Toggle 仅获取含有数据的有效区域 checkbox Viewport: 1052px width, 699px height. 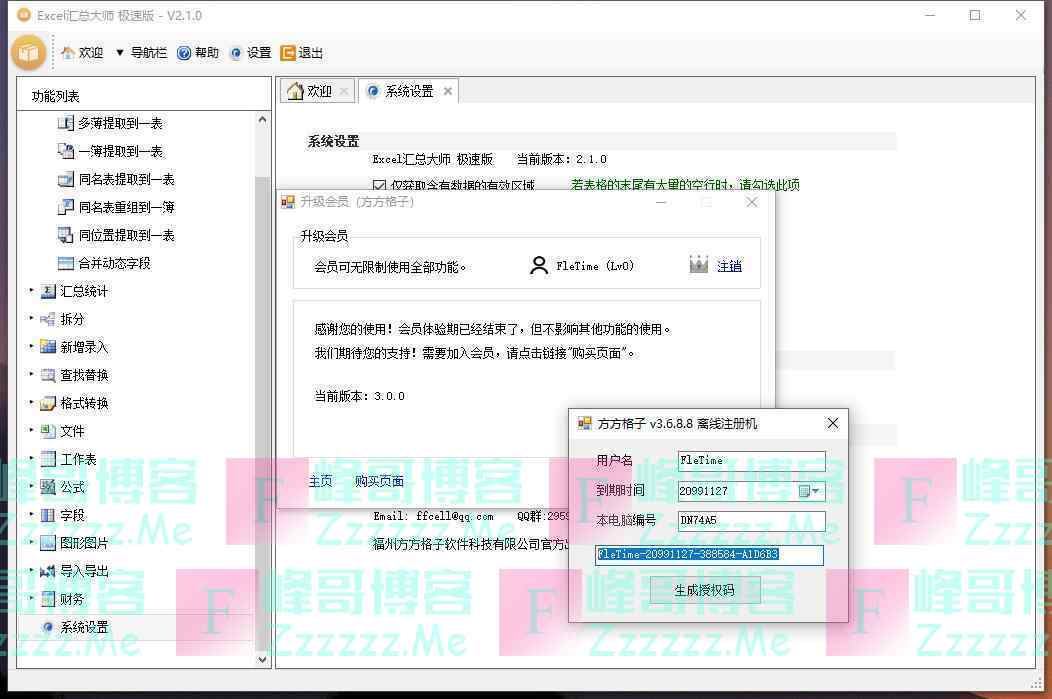pyautogui.click(x=379, y=185)
